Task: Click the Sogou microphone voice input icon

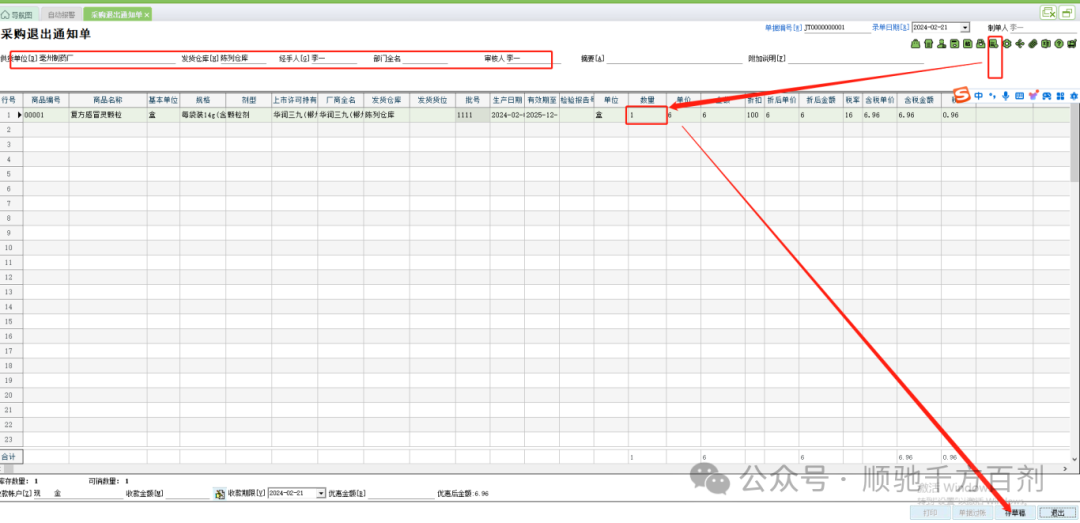Action: (x=1006, y=96)
